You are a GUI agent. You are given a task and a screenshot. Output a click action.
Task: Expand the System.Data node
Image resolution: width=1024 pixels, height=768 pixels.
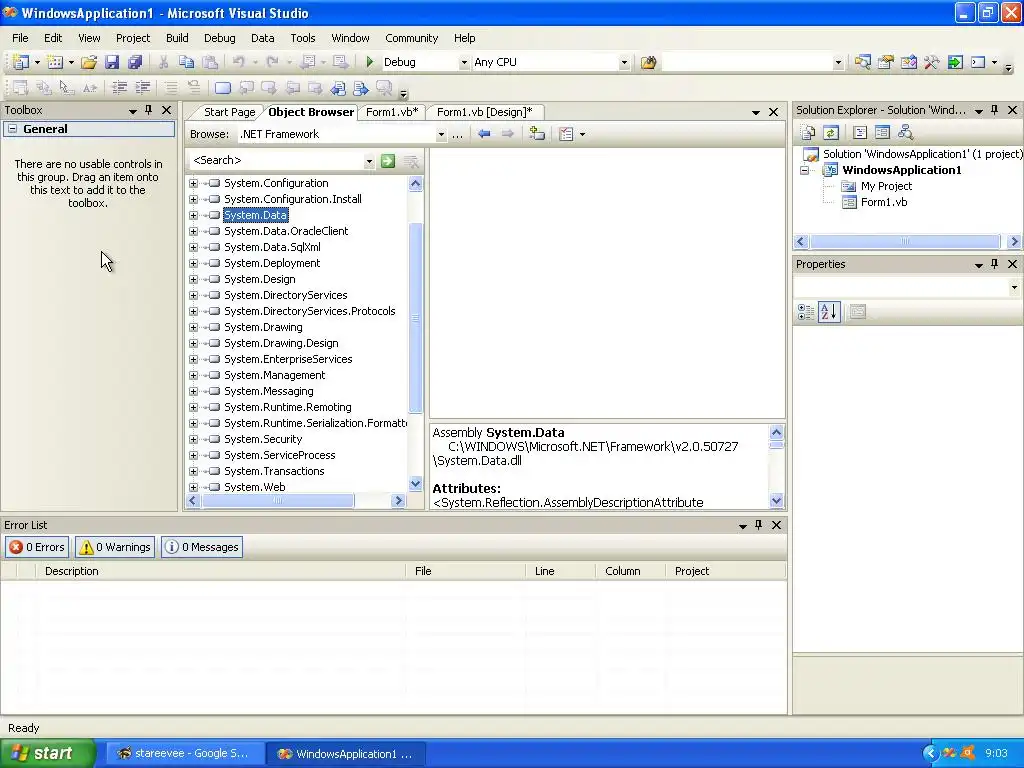[x=193, y=216]
